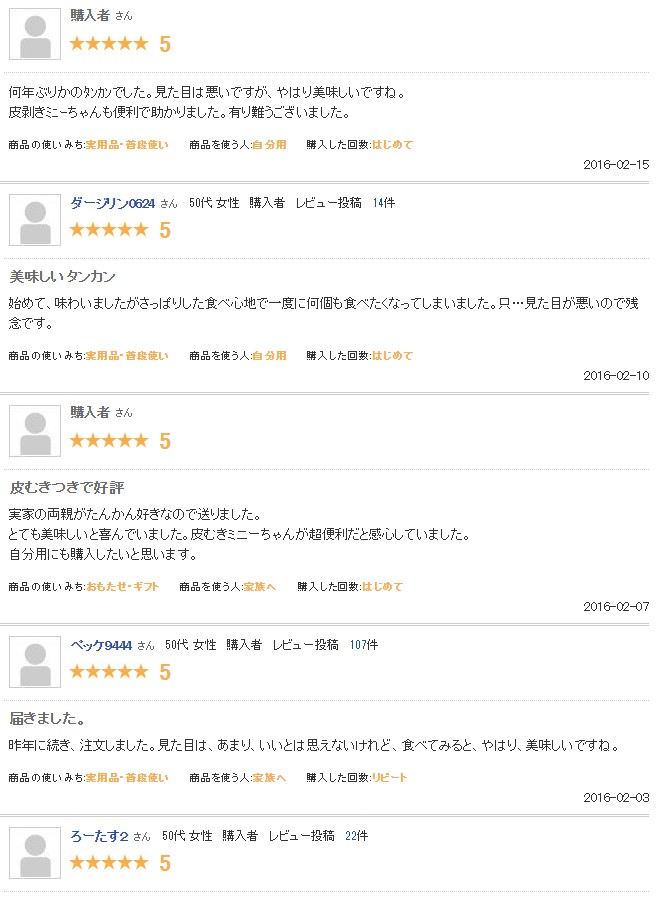Click the おもたせ・ギフト usage tag
669x898 pixels.
tap(122, 587)
